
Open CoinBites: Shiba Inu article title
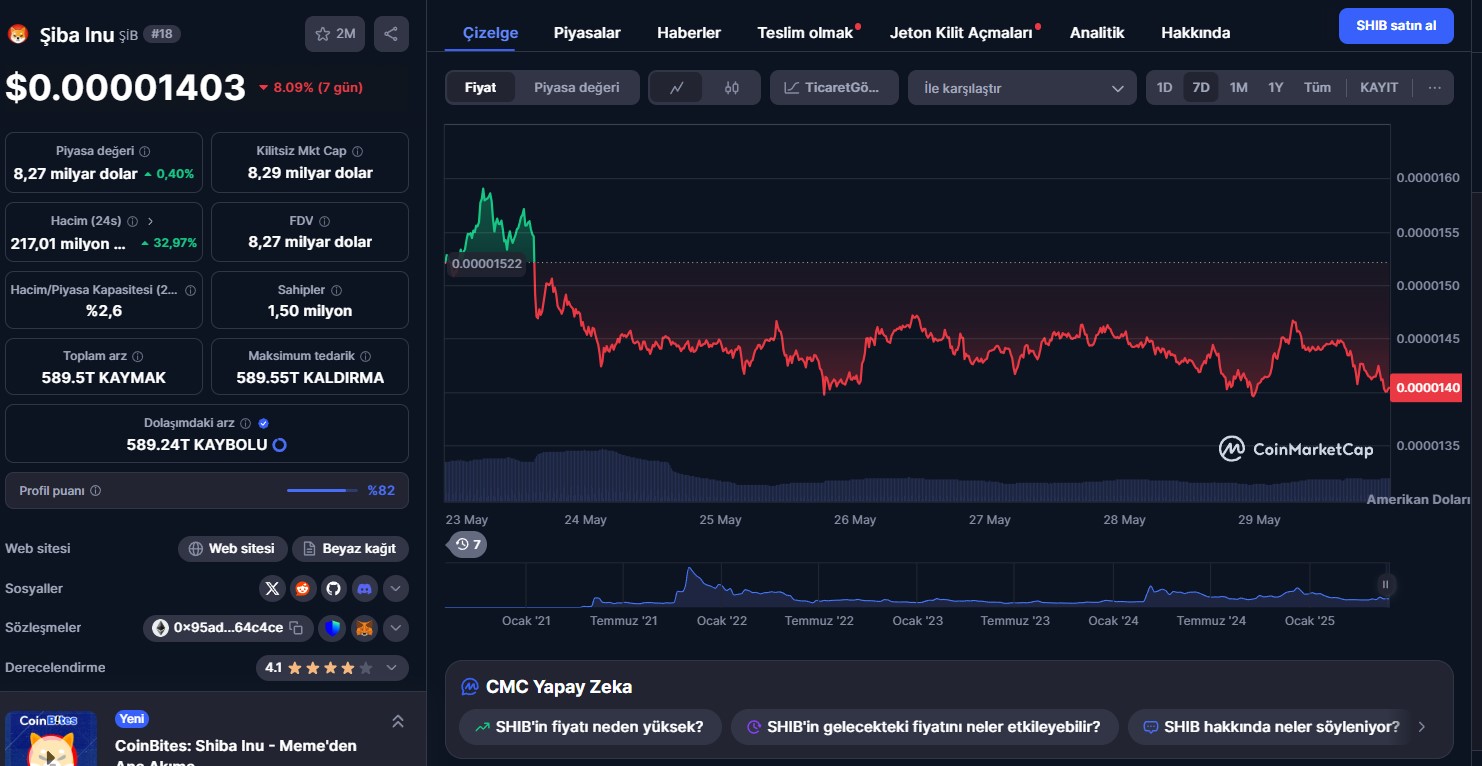coord(236,753)
